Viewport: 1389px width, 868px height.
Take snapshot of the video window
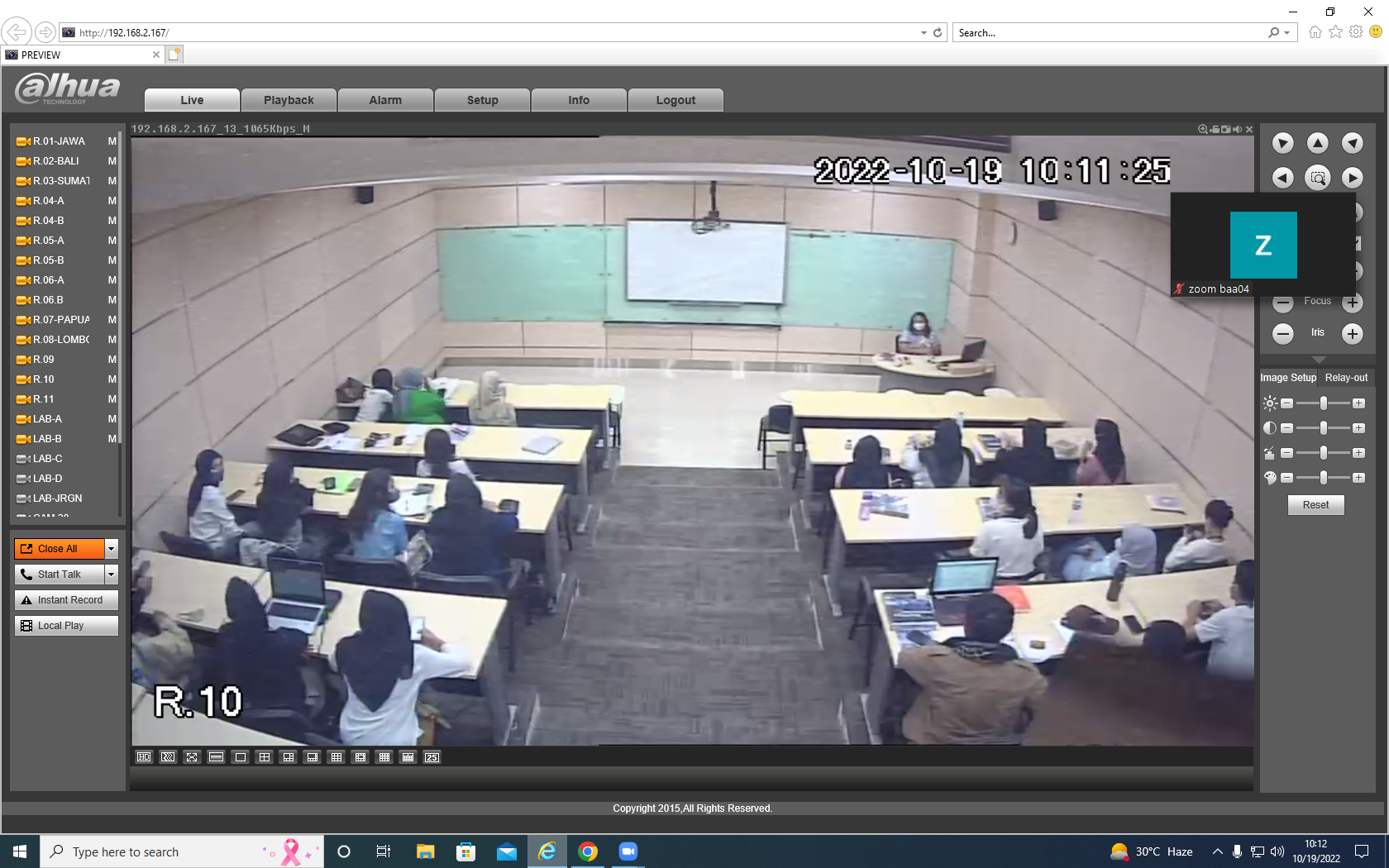(x=1226, y=129)
